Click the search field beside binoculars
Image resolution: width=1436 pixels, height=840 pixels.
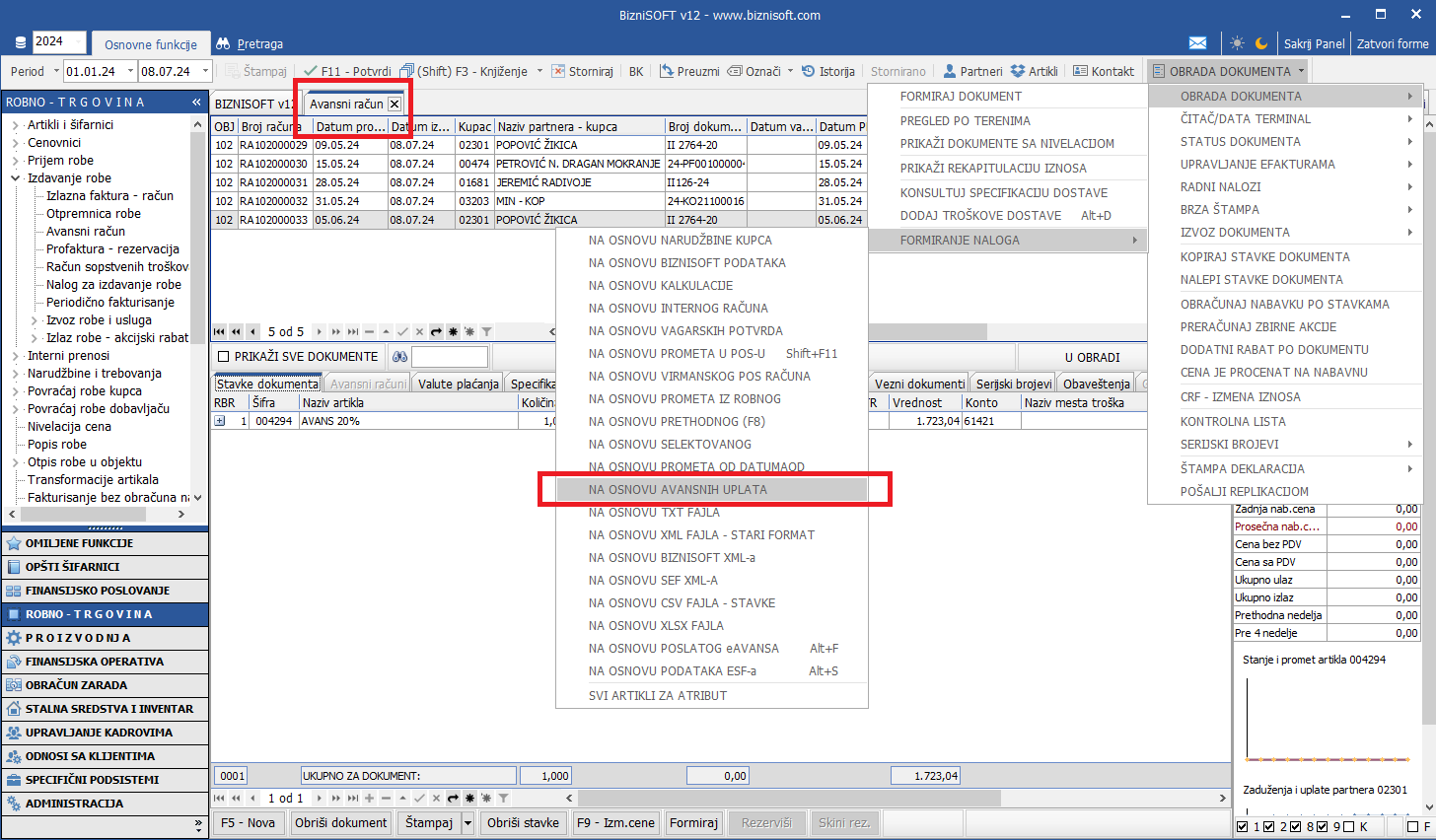tap(449, 357)
